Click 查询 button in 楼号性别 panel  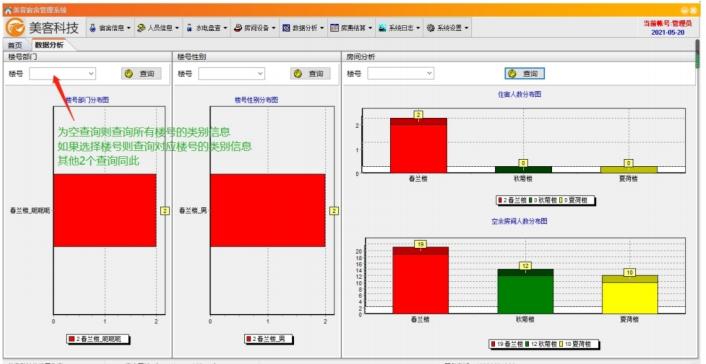click(310, 73)
